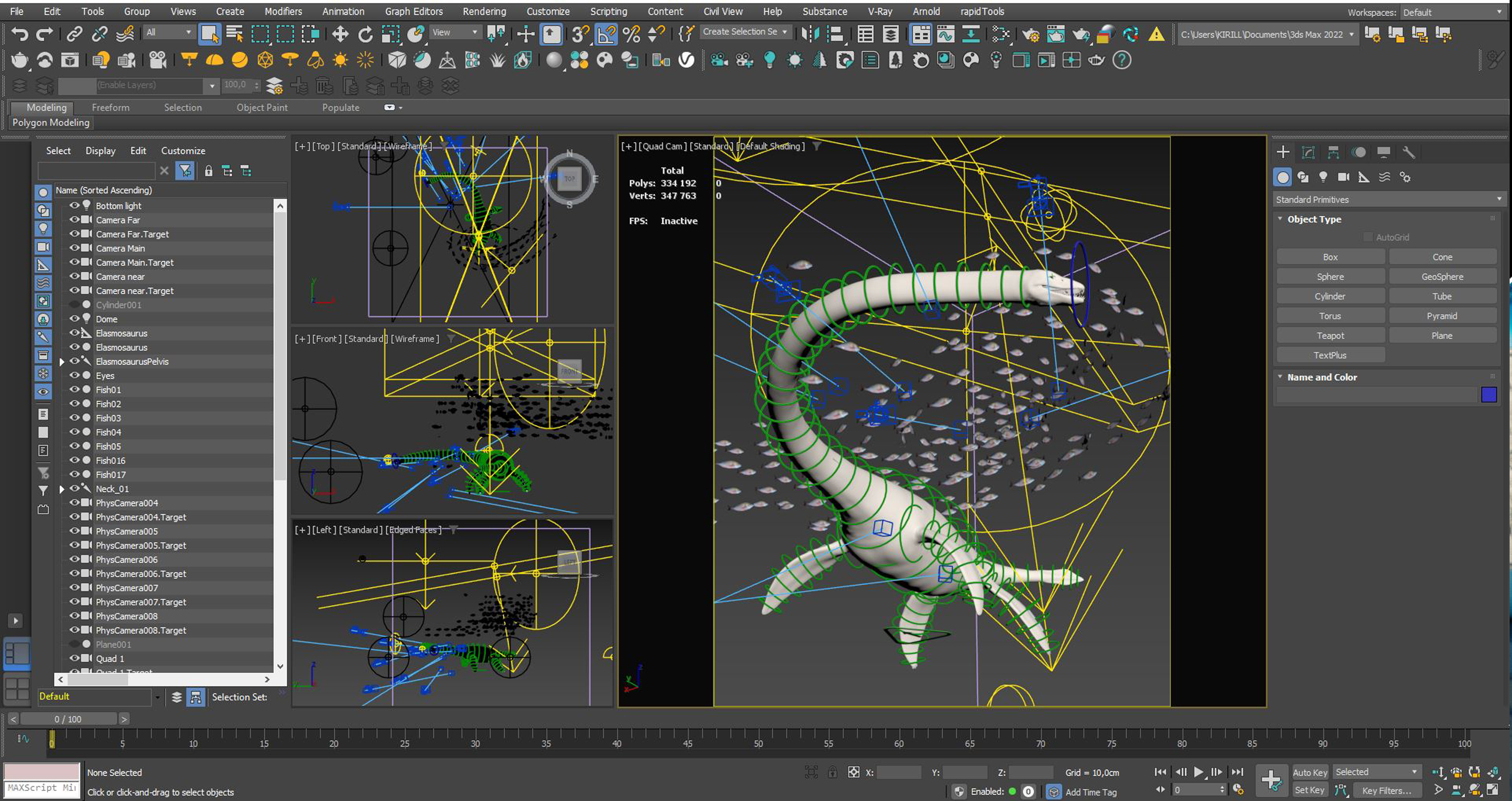Collapse the Name and Color rollout
Image resolution: width=1512 pixels, height=801 pixels.
1280,376
